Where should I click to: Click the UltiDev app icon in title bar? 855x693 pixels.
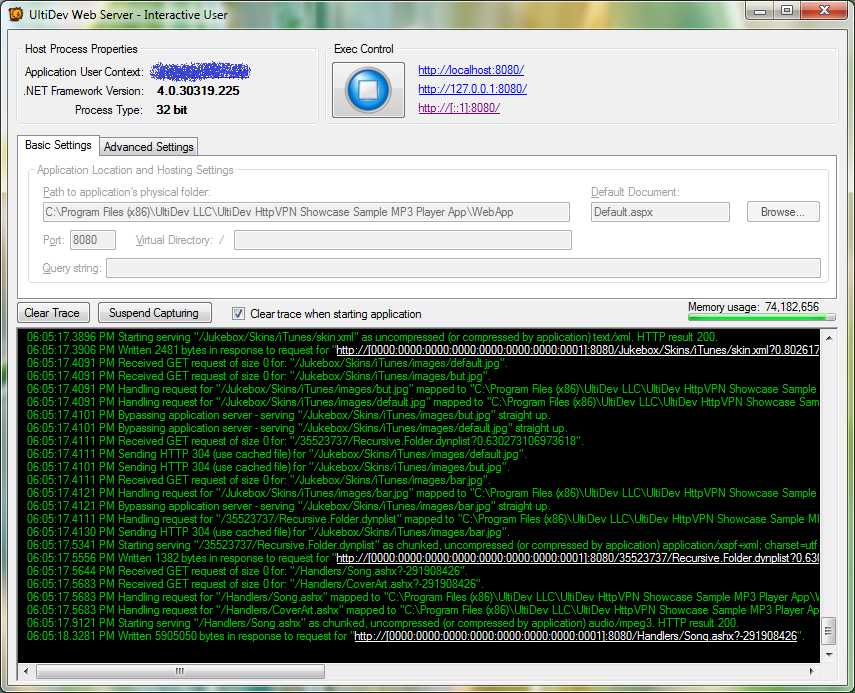[16, 14]
